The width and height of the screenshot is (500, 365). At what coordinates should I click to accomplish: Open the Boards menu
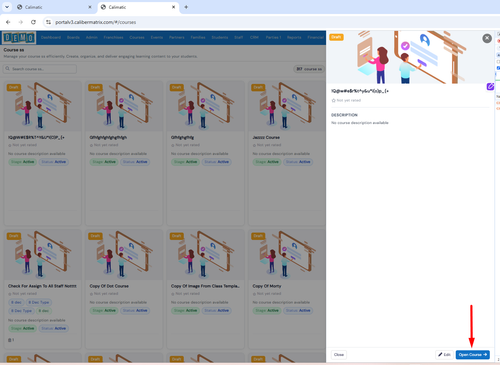[x=73, y=37]
